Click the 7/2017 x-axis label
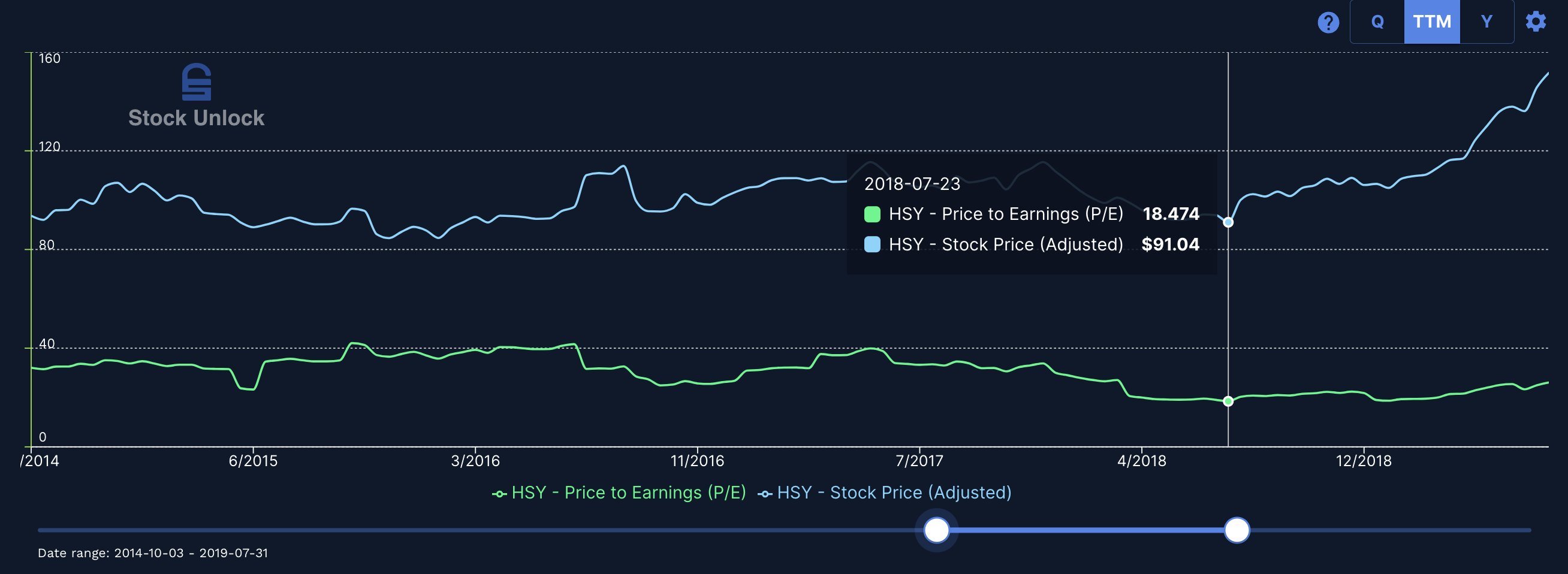 click(x=919, y=461)
